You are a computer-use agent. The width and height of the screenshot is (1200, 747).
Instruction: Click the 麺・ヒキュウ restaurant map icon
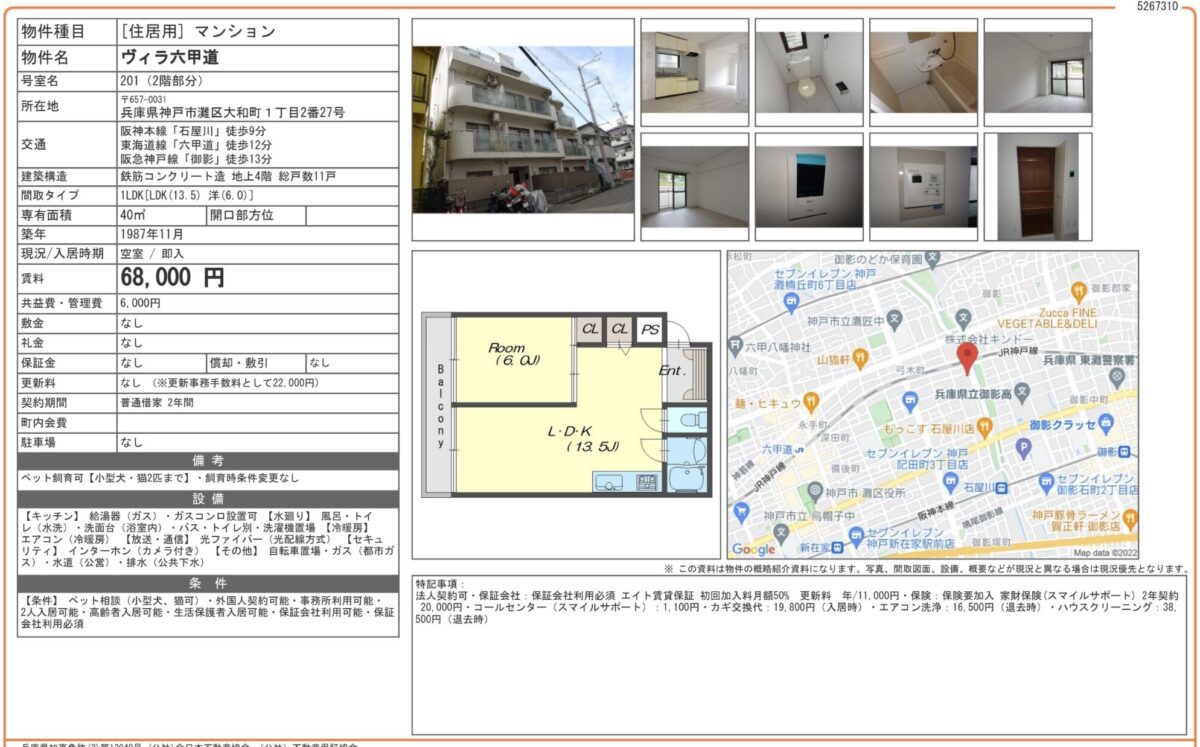coord(810,403)
